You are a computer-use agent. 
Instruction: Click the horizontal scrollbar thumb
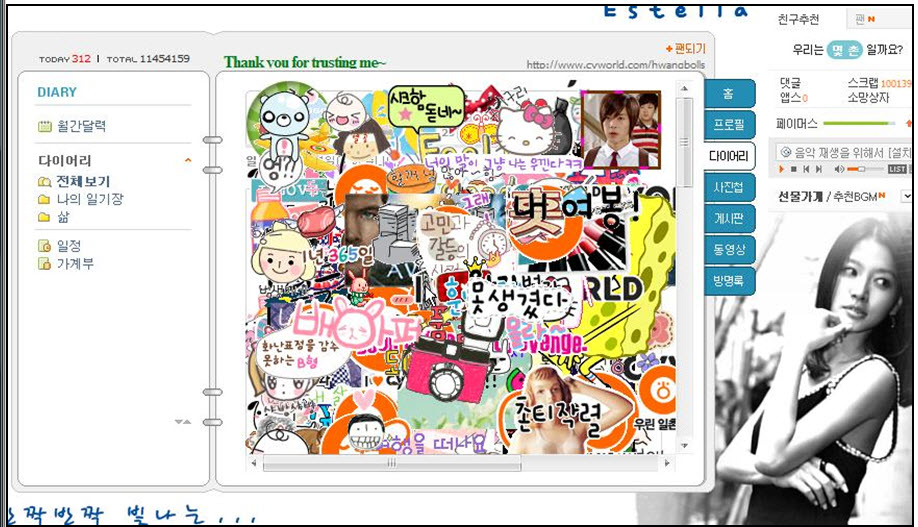(x=392, y=463)
